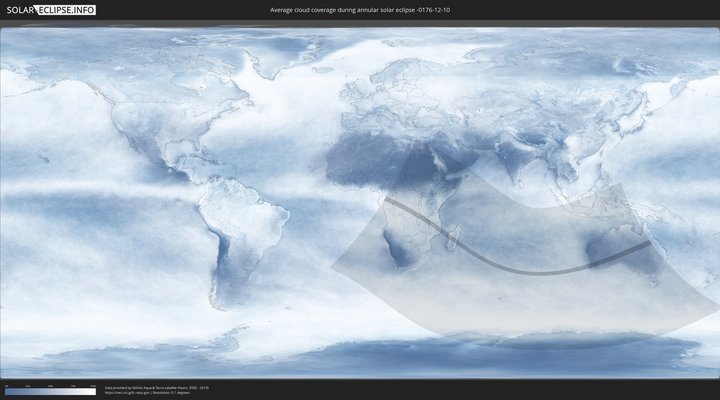Click the neo.sci.gsfc.nasa.gov URL text
Image resolution: width=720 pixels, height=400 pixels.
click(128, 393)
